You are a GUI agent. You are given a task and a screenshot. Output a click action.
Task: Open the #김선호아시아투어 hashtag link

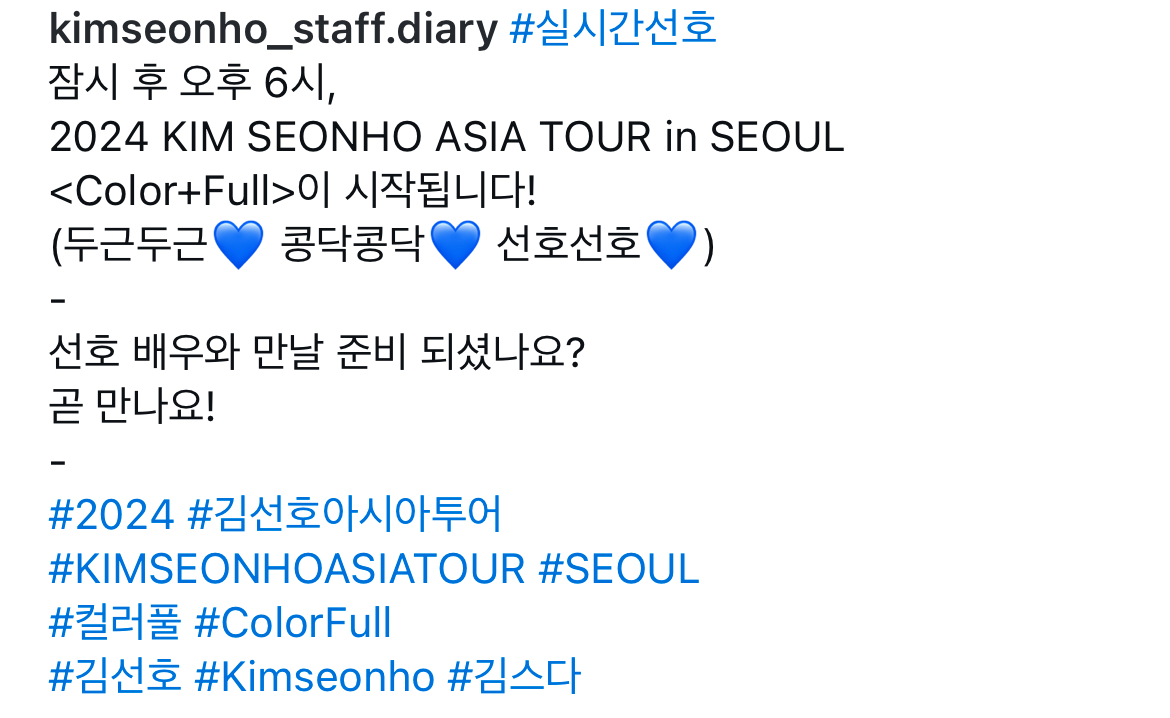345,516
